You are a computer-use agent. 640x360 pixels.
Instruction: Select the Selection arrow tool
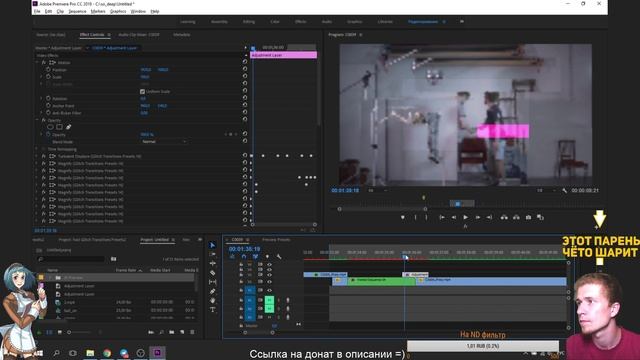pyautogui.click(x=212, y=245)
